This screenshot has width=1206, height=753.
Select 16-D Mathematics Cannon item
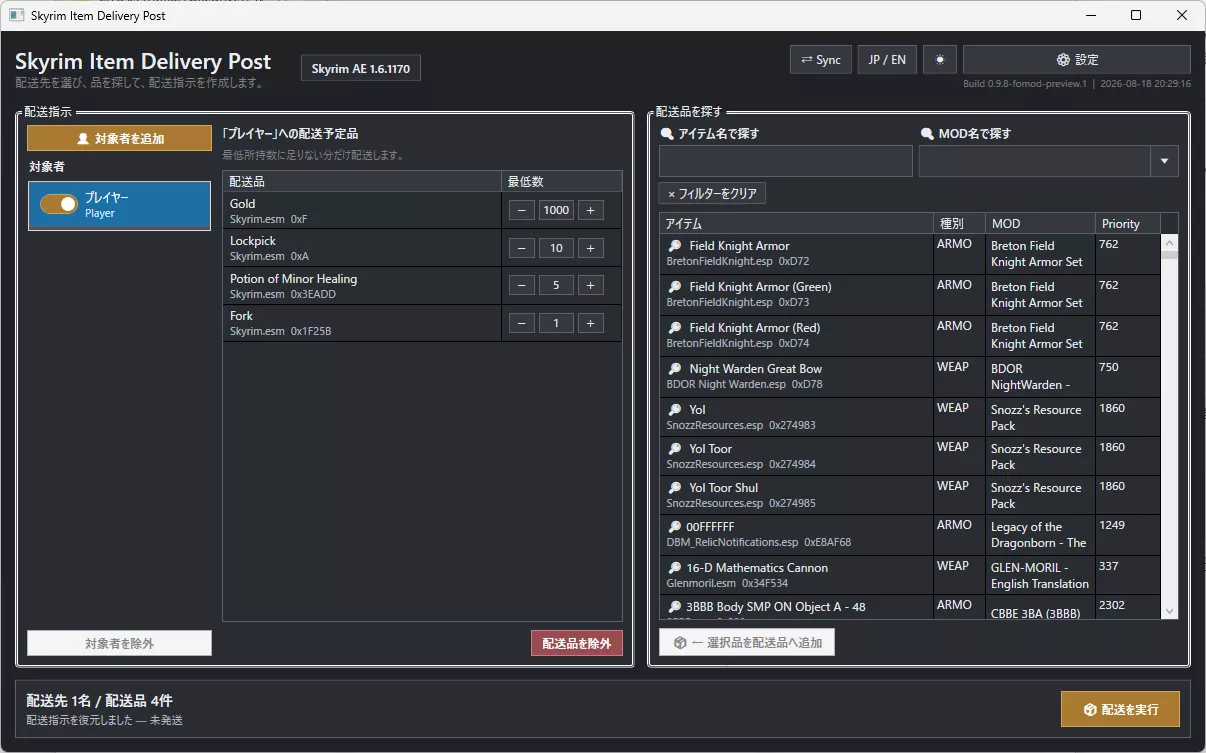[x=796, y=575]
